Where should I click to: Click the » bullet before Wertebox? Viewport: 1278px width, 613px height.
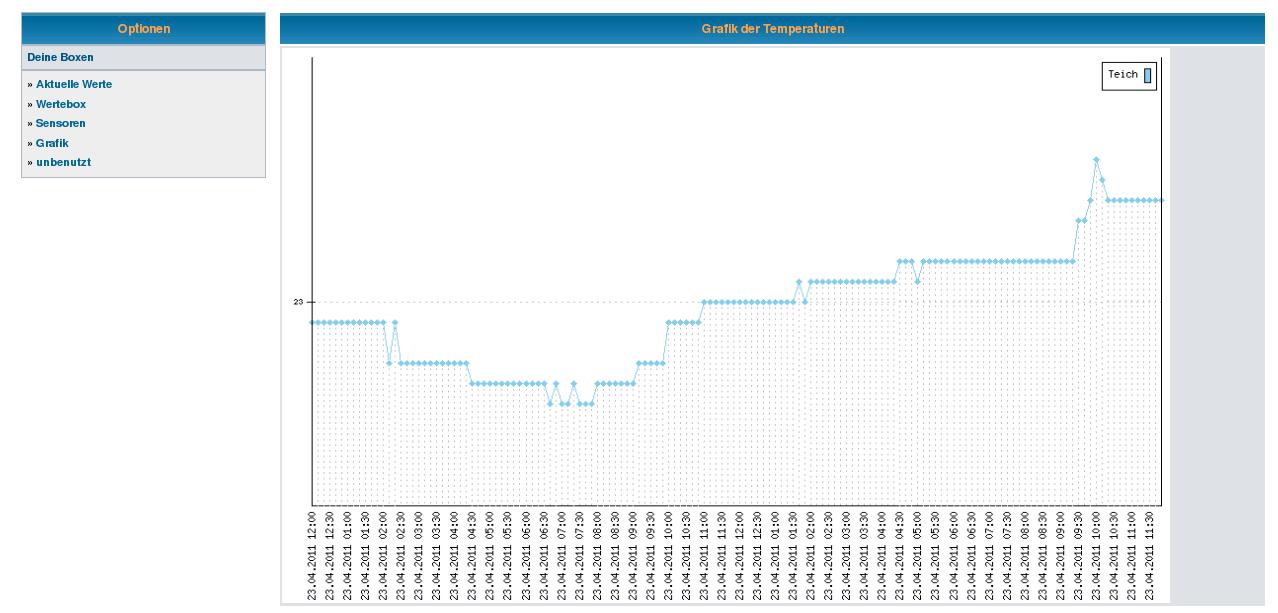[30, 104]
